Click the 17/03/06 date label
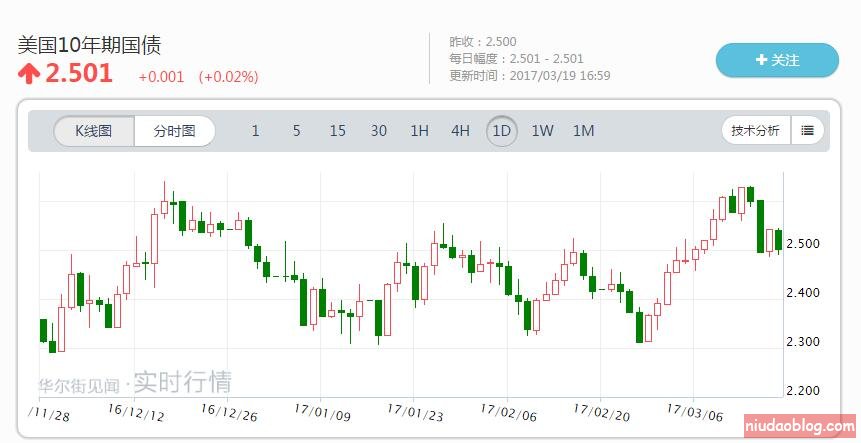Image resolution: width=861 pixels, height=443 pixels. coord(695,412)
